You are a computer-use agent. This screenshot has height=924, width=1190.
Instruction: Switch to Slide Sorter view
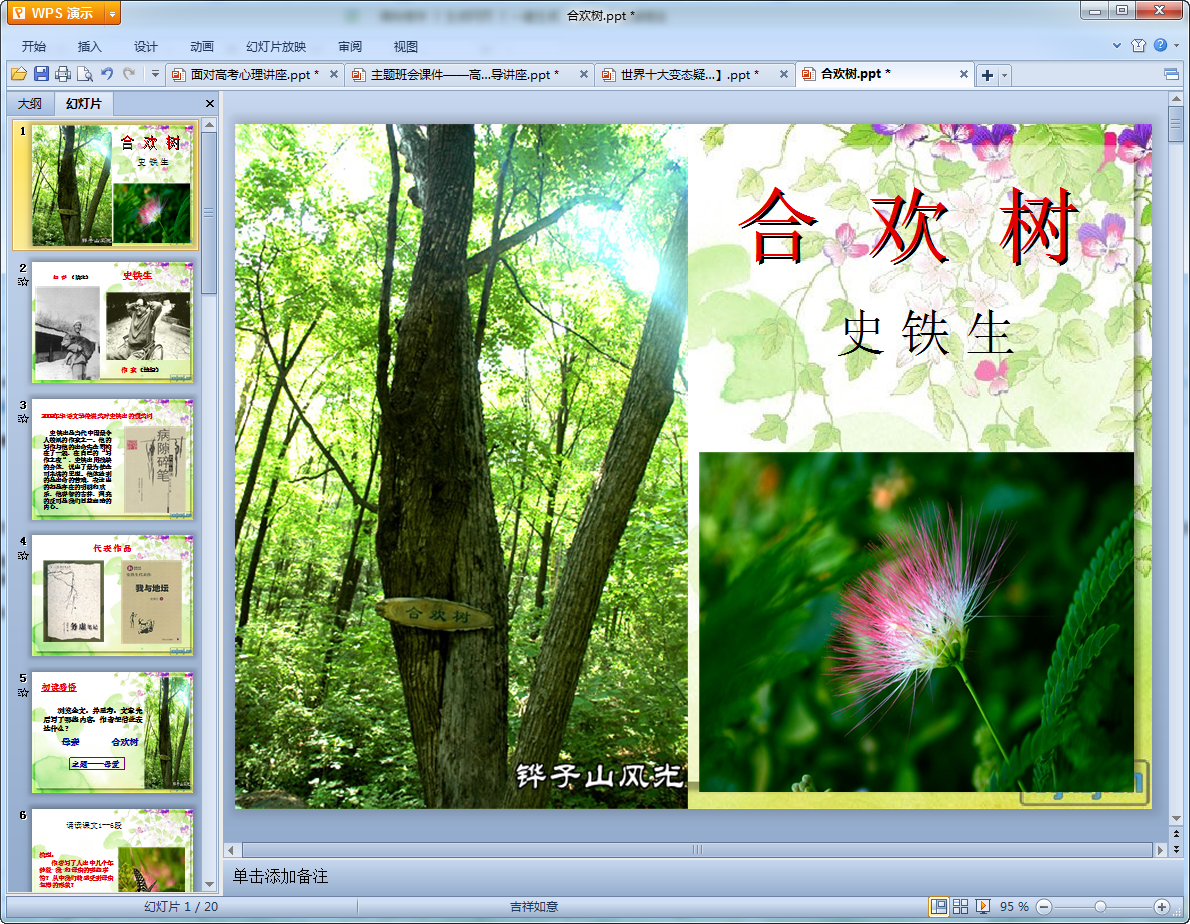coord(960,907)
